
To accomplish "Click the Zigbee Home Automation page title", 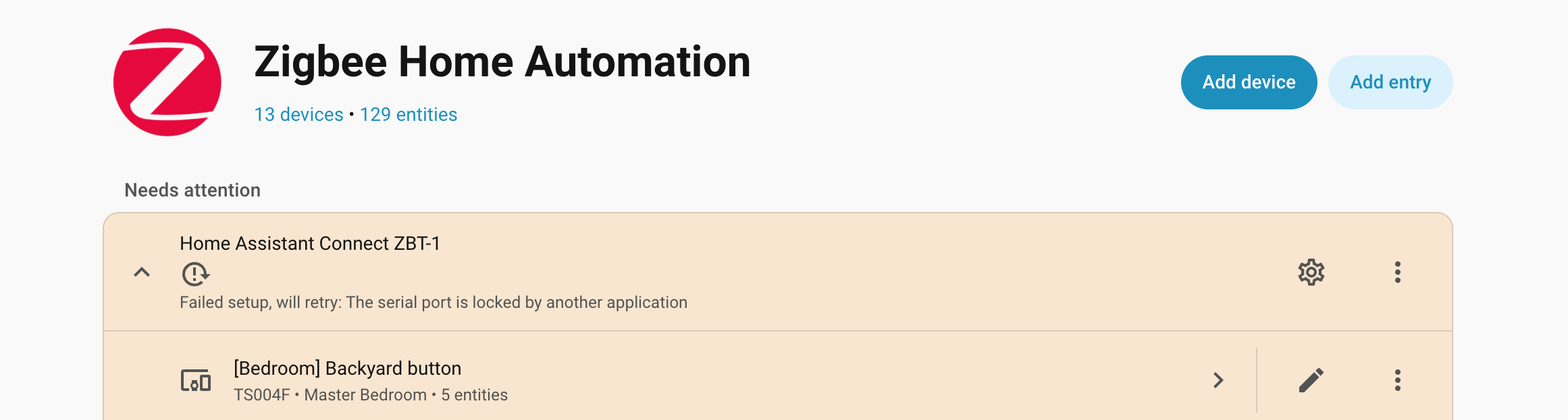I will (502, 62).
